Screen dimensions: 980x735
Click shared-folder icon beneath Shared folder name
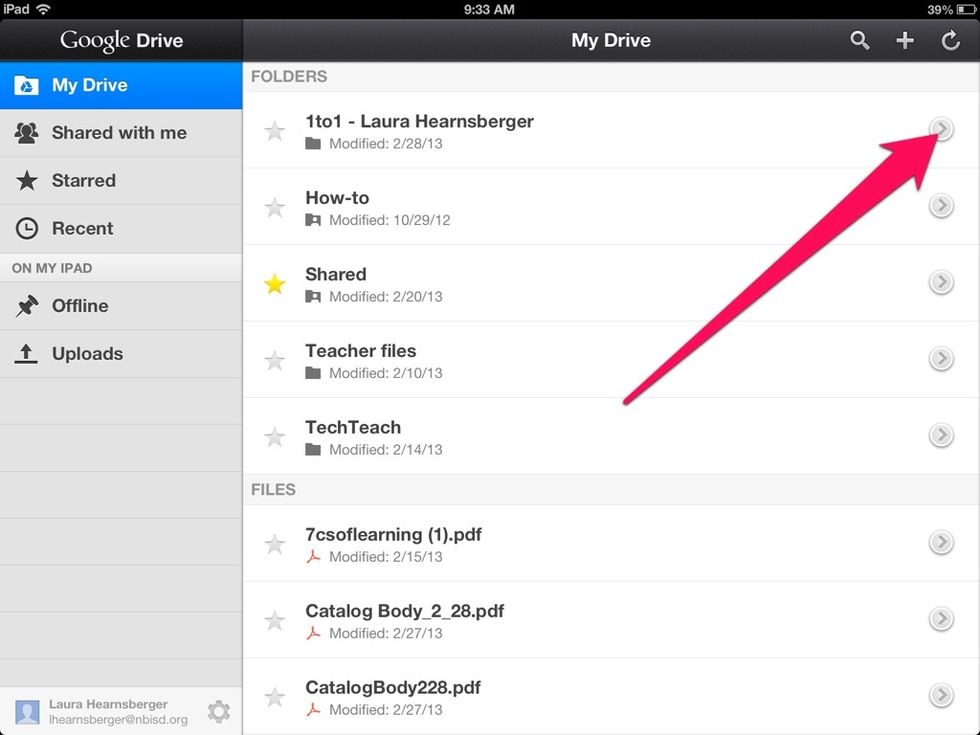click(x=313, y=297)
